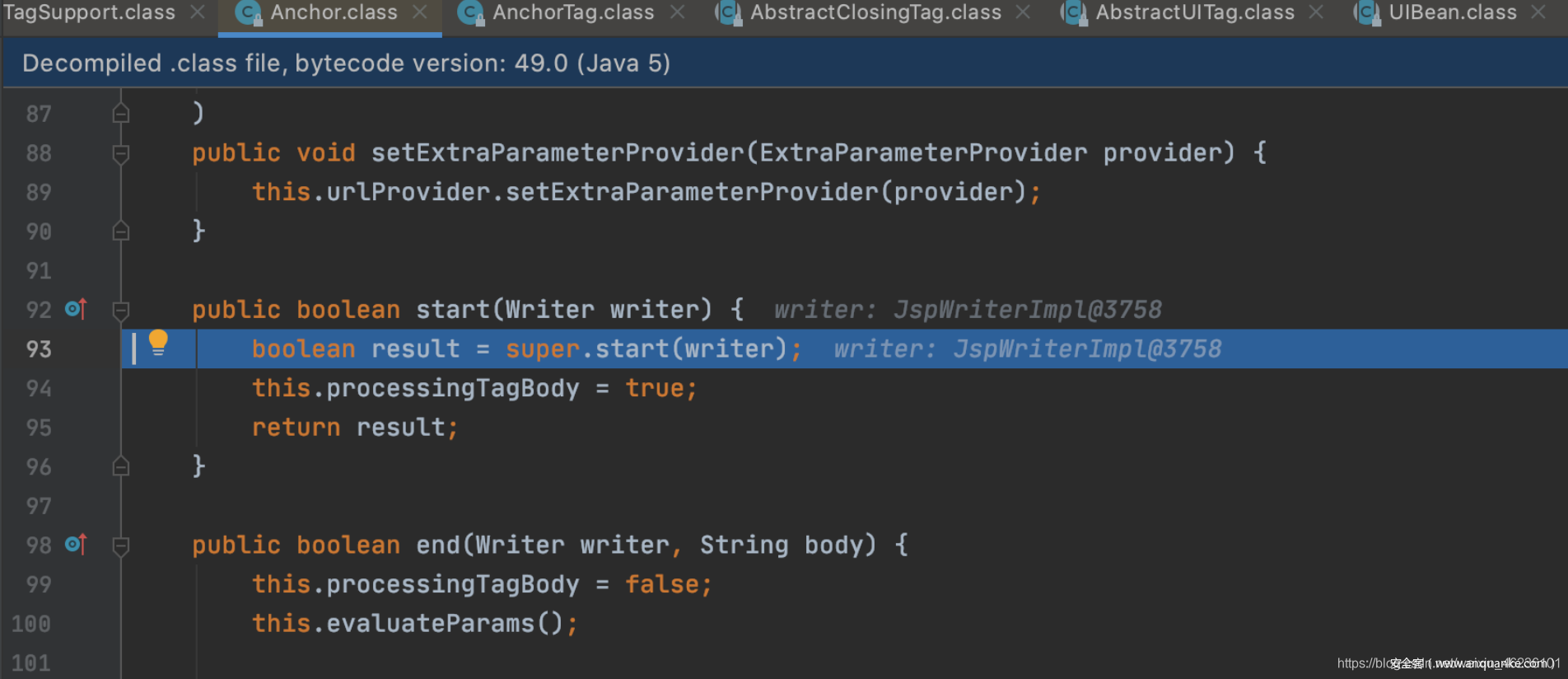Viewport: 1568px width, 679px height.
Task: Click the decompiled .class file notification banner
Action: pos(784,63)
